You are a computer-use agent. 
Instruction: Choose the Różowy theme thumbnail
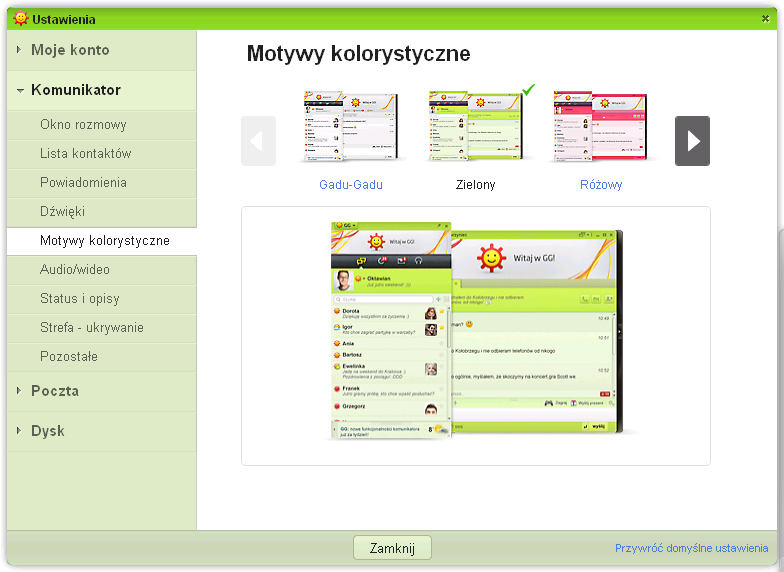point(600,126)
